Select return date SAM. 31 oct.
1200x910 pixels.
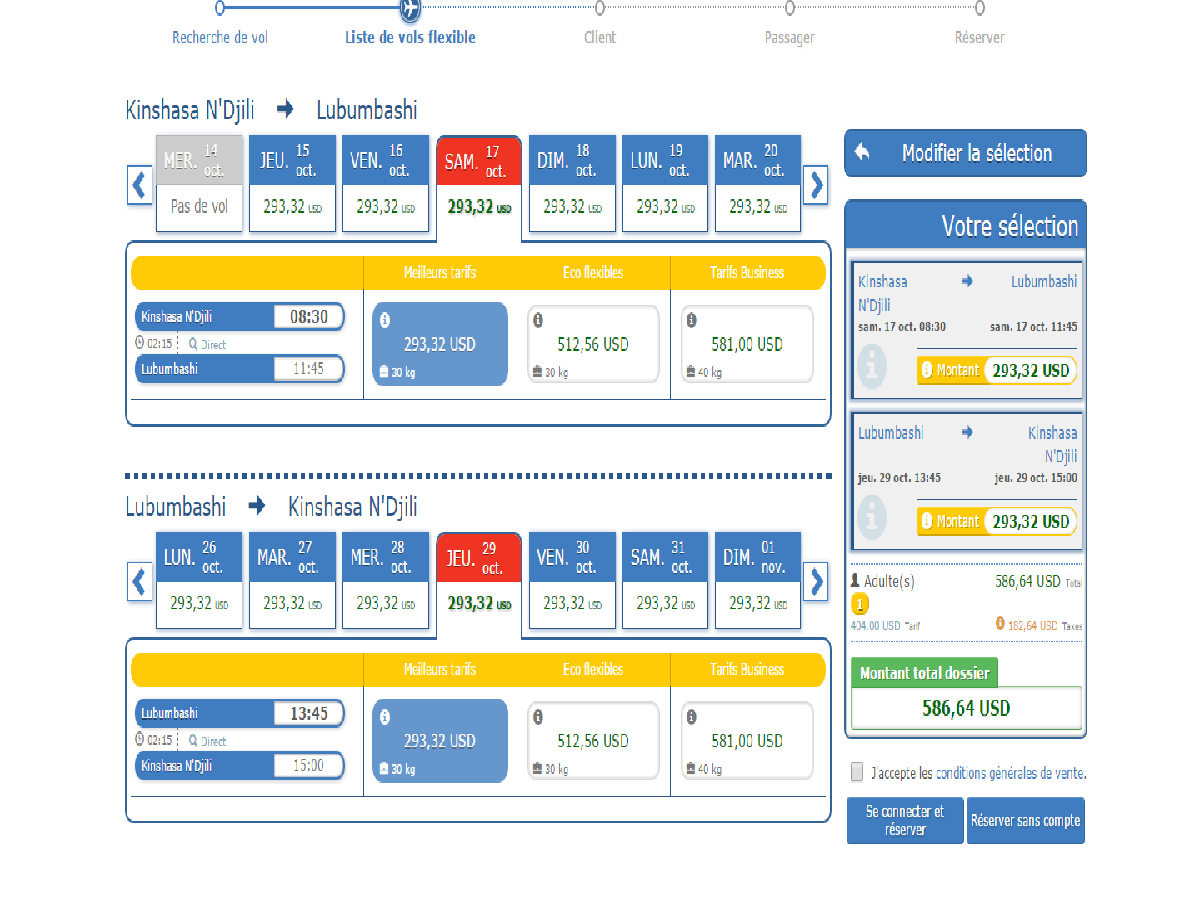coord(665,581)
